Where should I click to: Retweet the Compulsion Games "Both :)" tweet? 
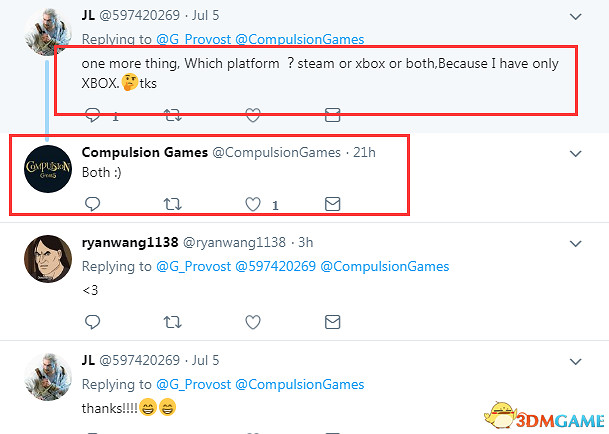pyautogui.click(x=172, y=204)
